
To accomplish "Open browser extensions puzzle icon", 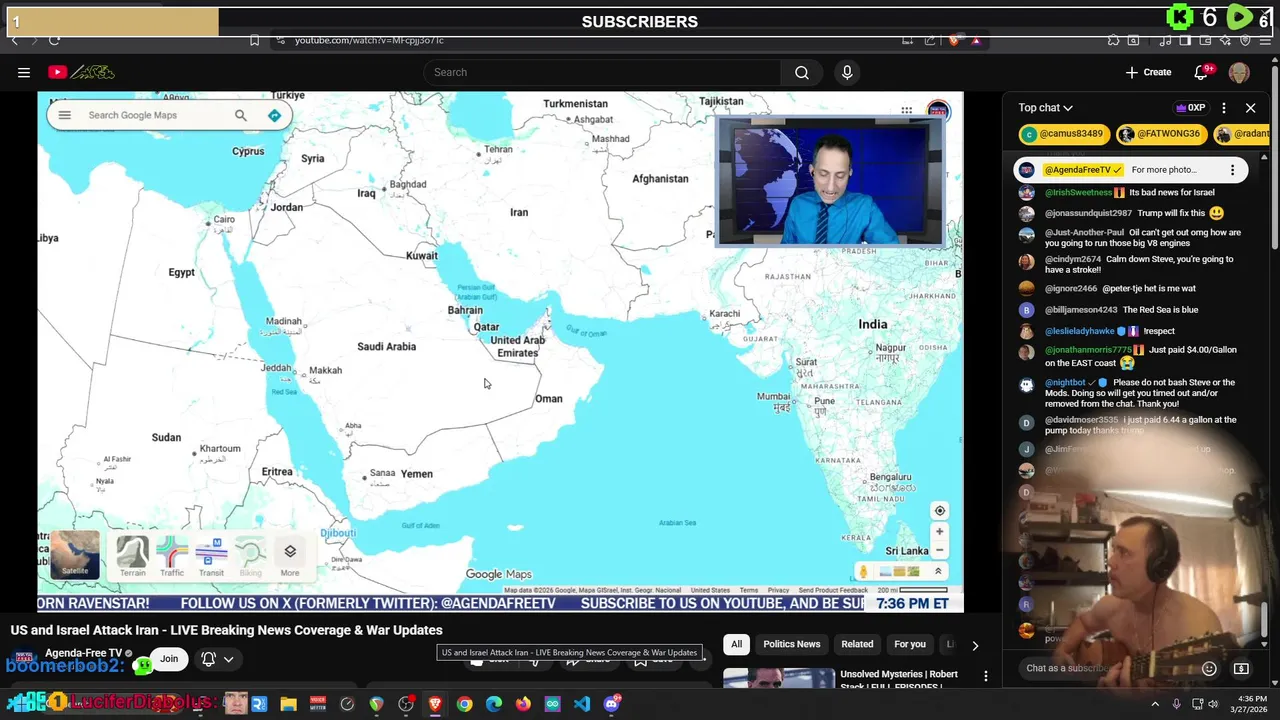I will (x=1113, y=40).
